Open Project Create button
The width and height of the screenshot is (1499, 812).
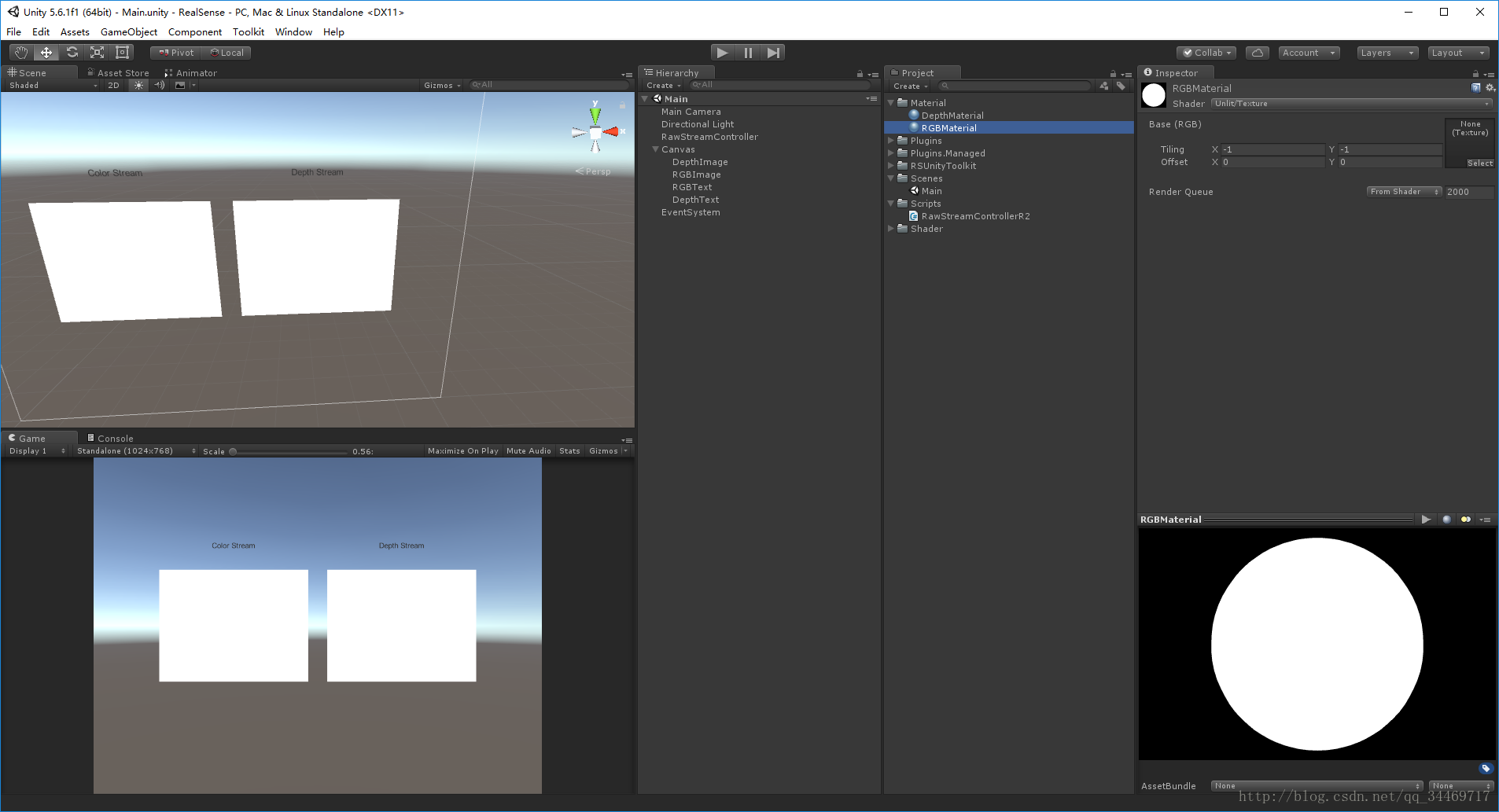pos(911,86)
